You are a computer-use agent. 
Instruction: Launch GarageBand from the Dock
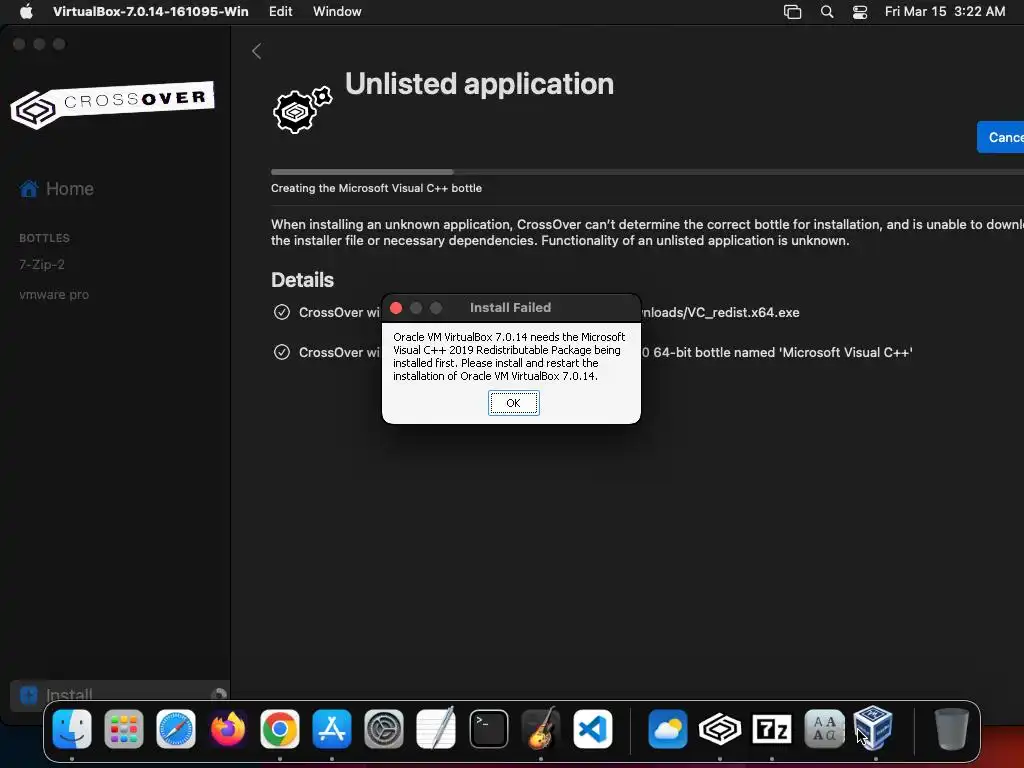(x=541, y=729)
